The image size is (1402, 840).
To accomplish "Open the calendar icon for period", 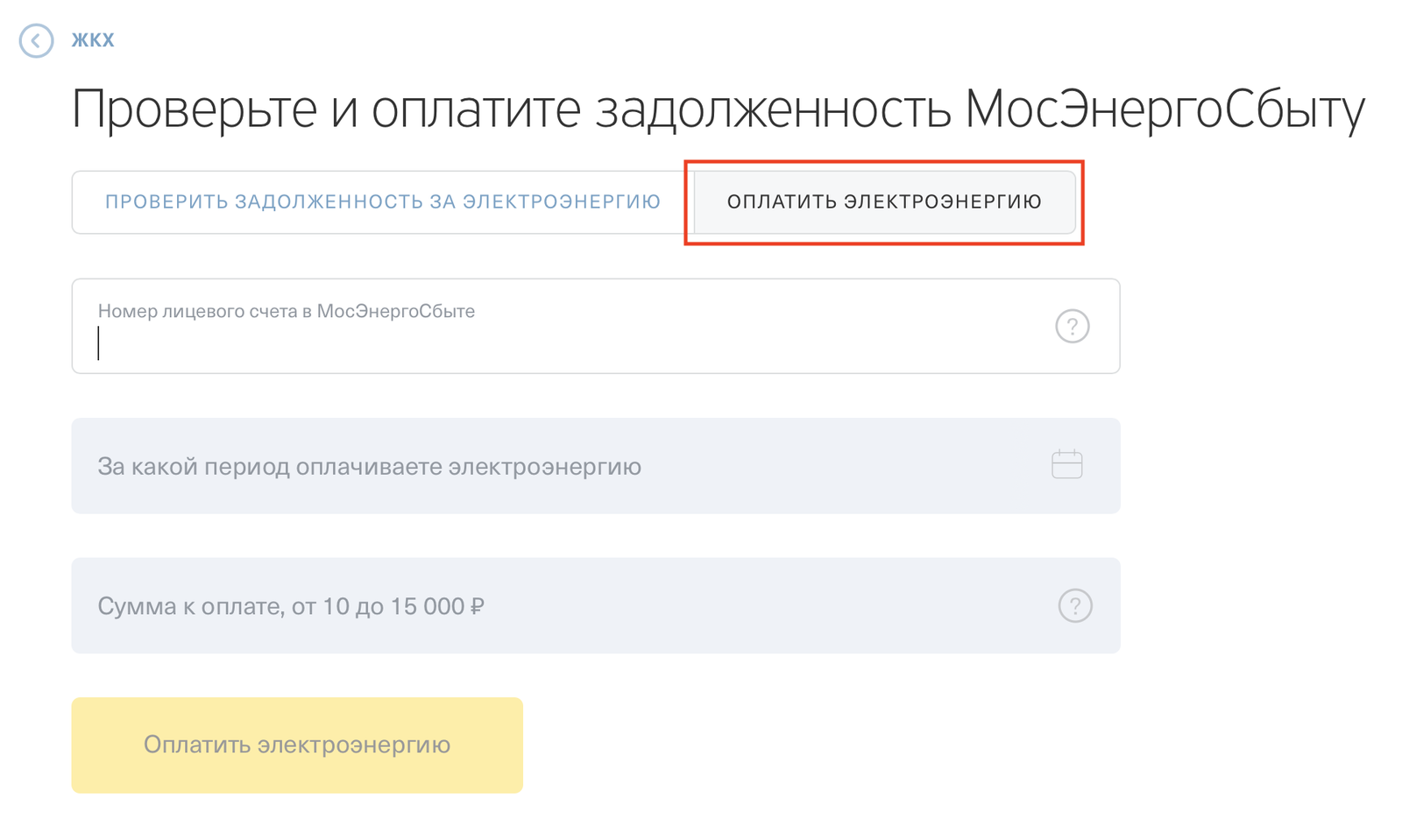I will 1066,464.
